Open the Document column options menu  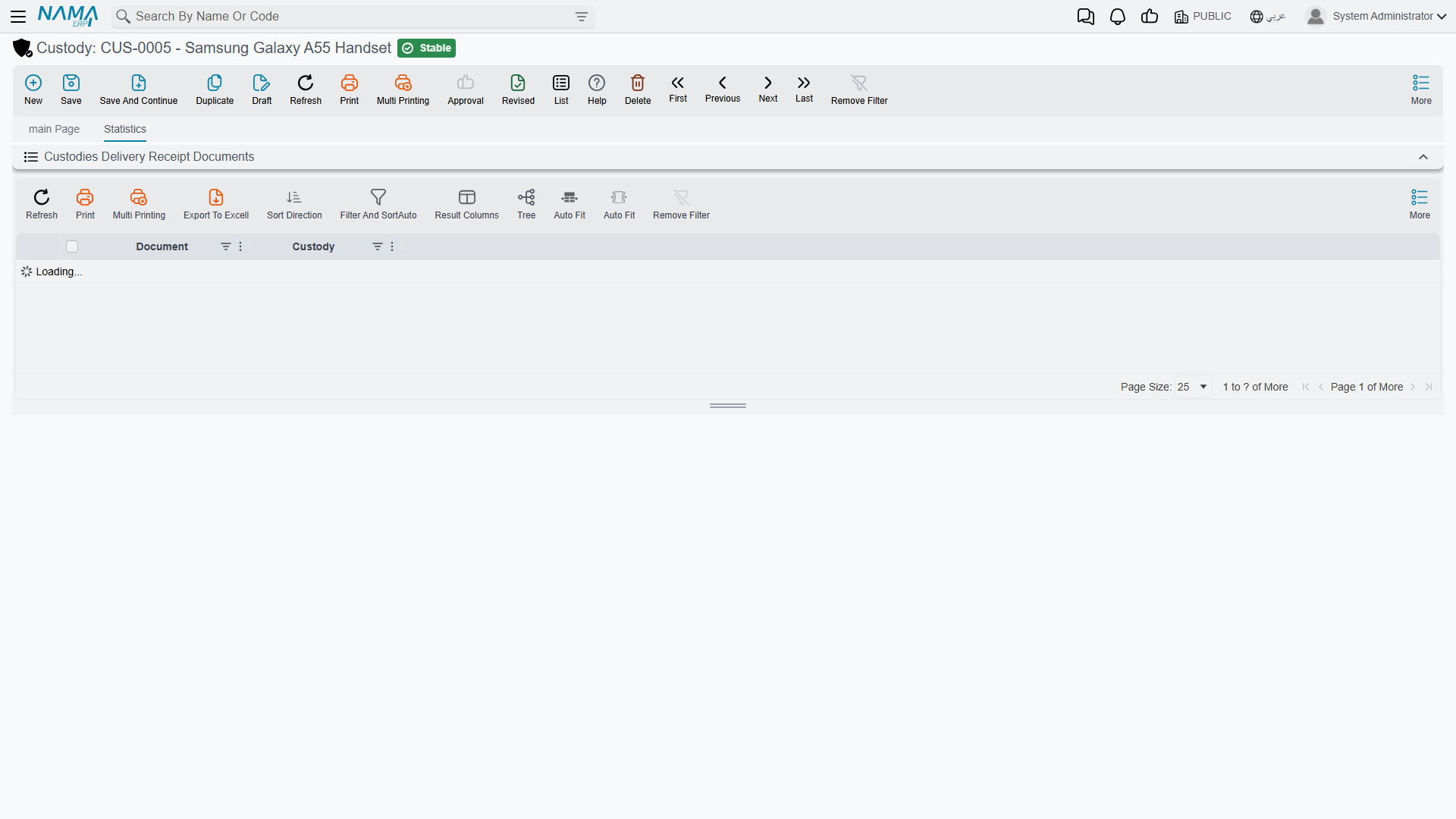pyautogui.click(x=240, y=246)
